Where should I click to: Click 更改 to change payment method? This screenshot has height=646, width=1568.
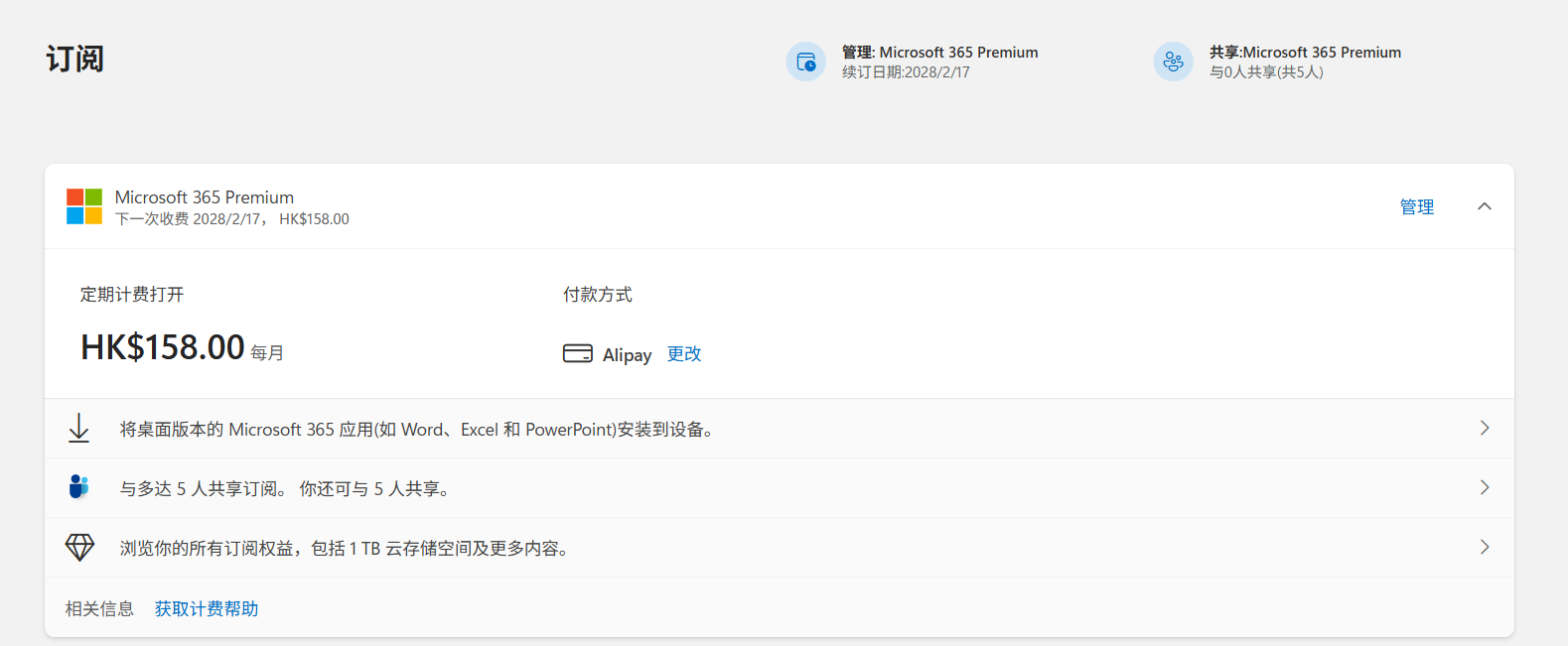(x=684, y=354)
